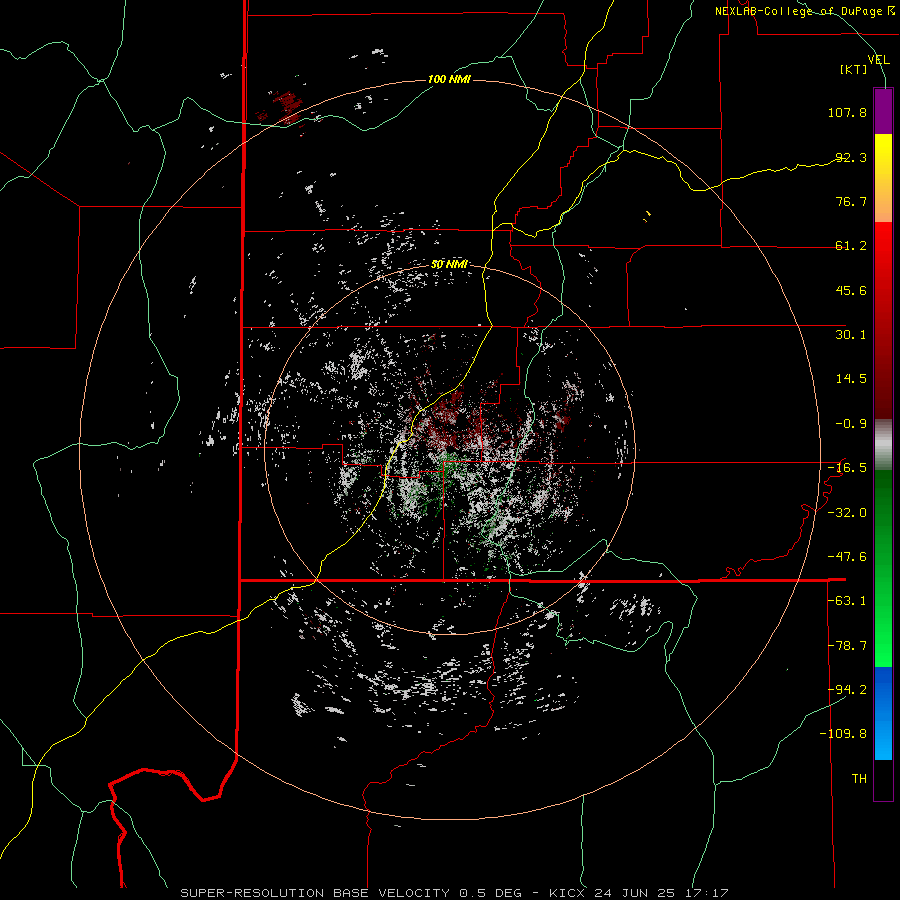Select the -109.8 velocity scale value
This screenshot has height=900, width=900.
pyautogui.click(x=843, y=734)
